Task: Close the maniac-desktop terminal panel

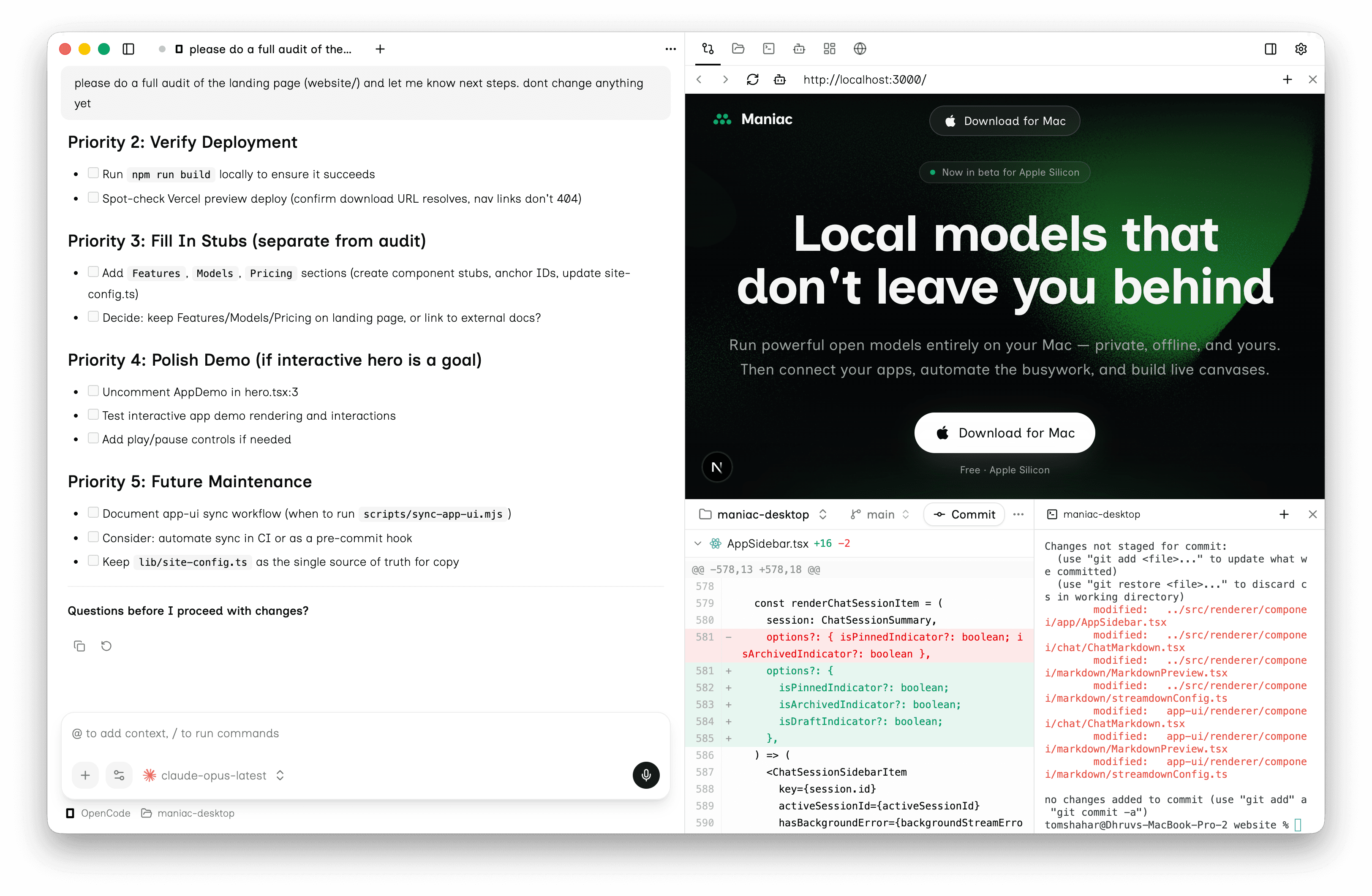Action: click(1312, 515)
